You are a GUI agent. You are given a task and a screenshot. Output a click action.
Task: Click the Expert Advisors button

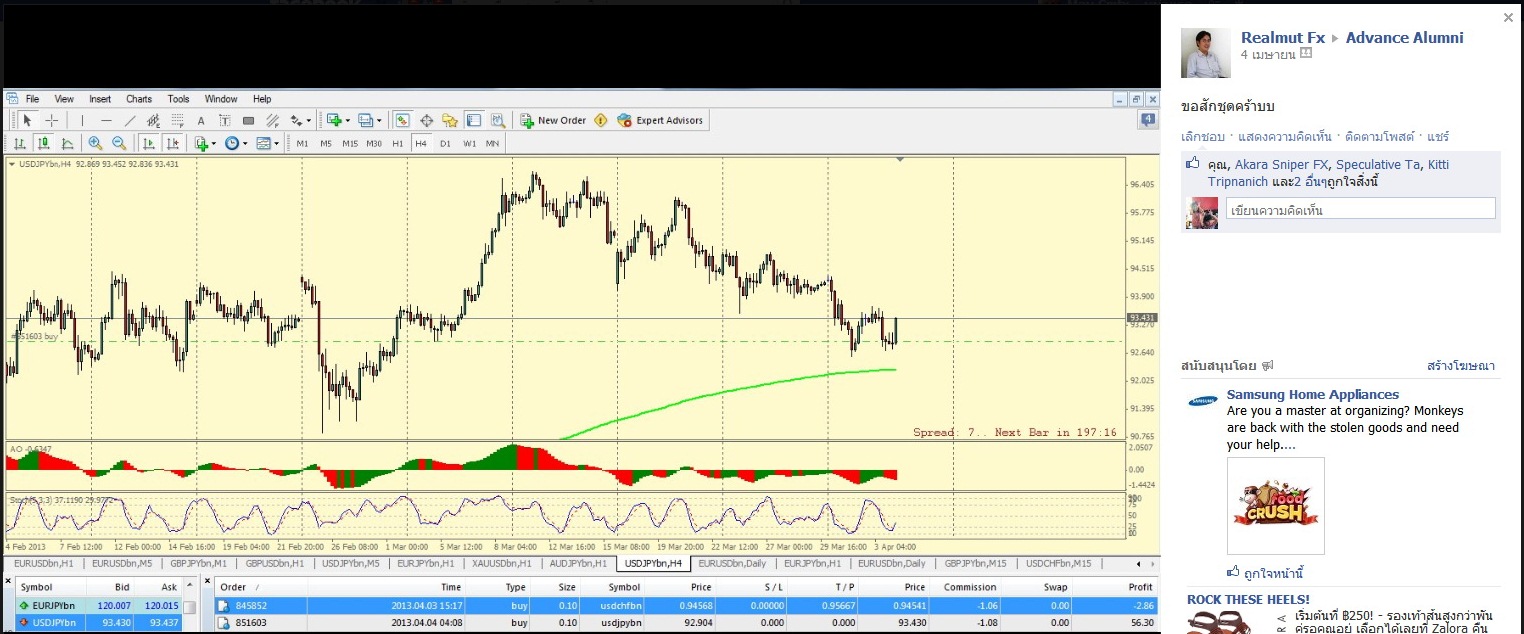[660, 120]
